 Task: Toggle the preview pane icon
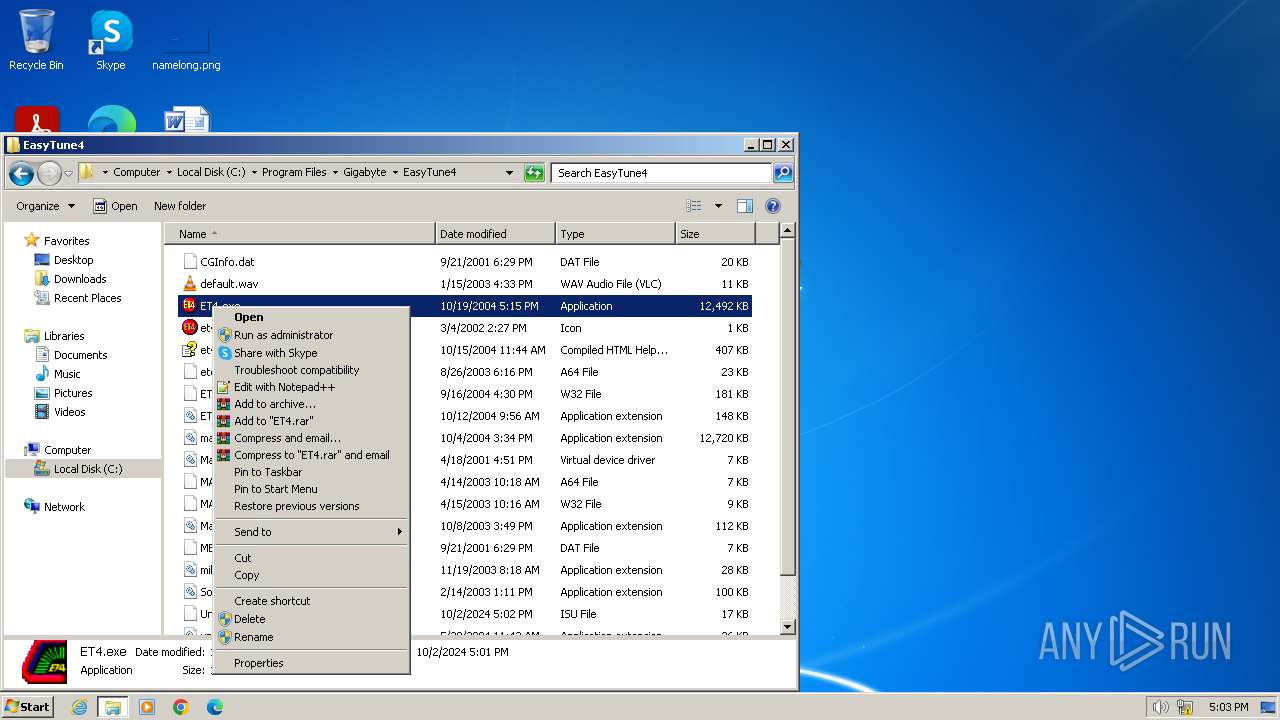tap(745, 206)
